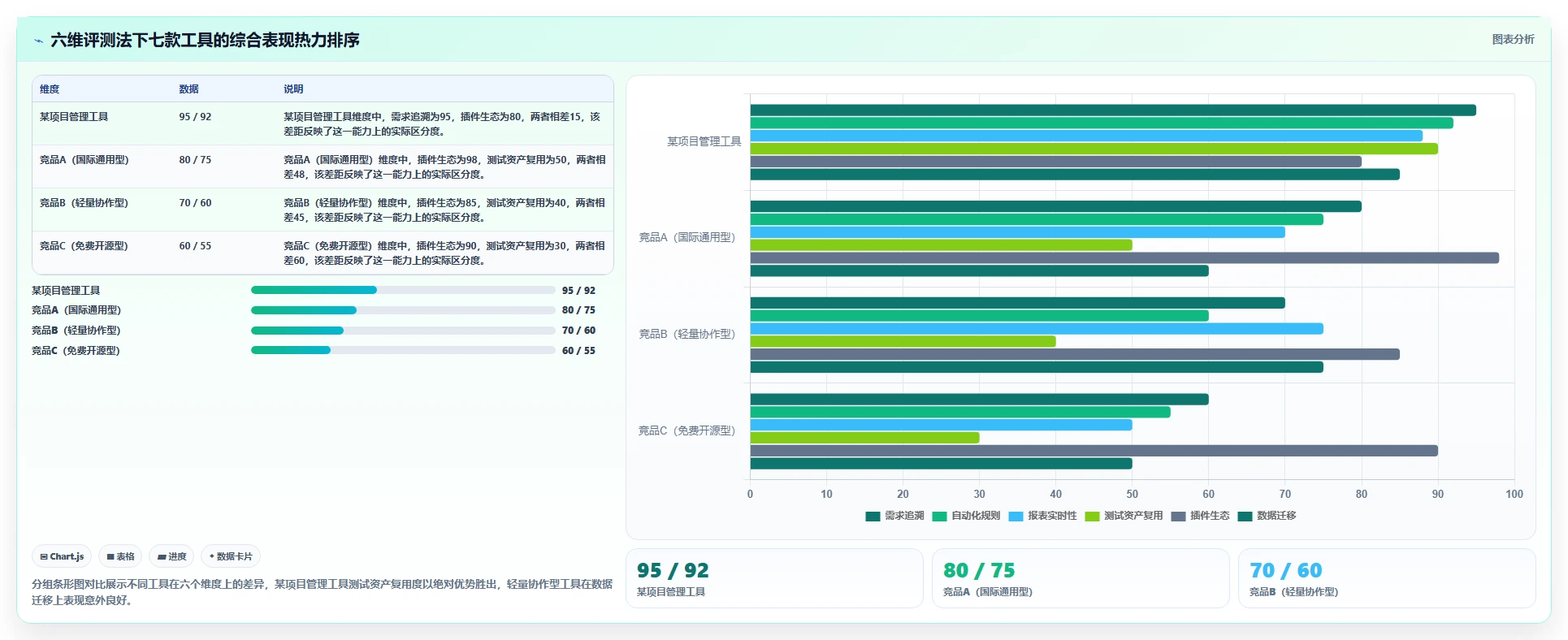Click the 60 / 55 value in the table
This screenshot has height=640, width=1568.
click(195, 246)
